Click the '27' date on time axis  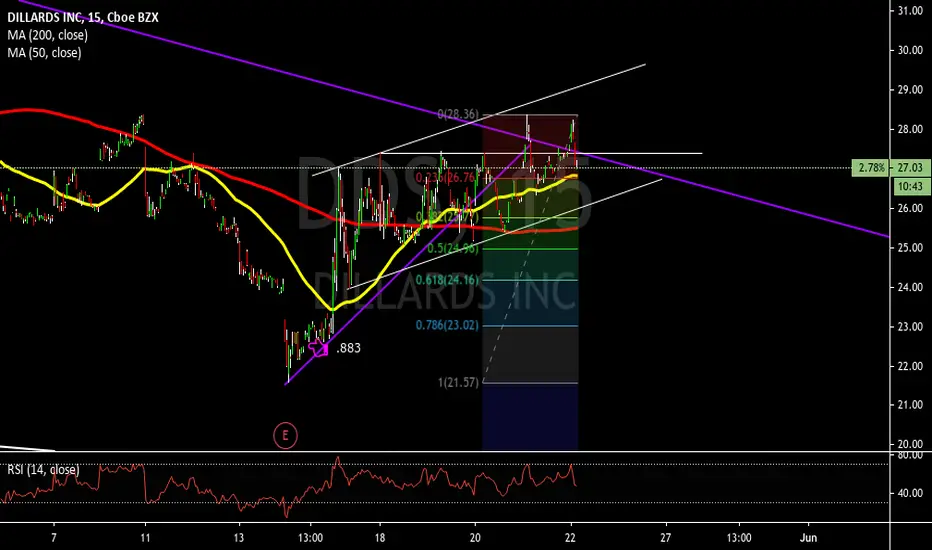[666, 538]
